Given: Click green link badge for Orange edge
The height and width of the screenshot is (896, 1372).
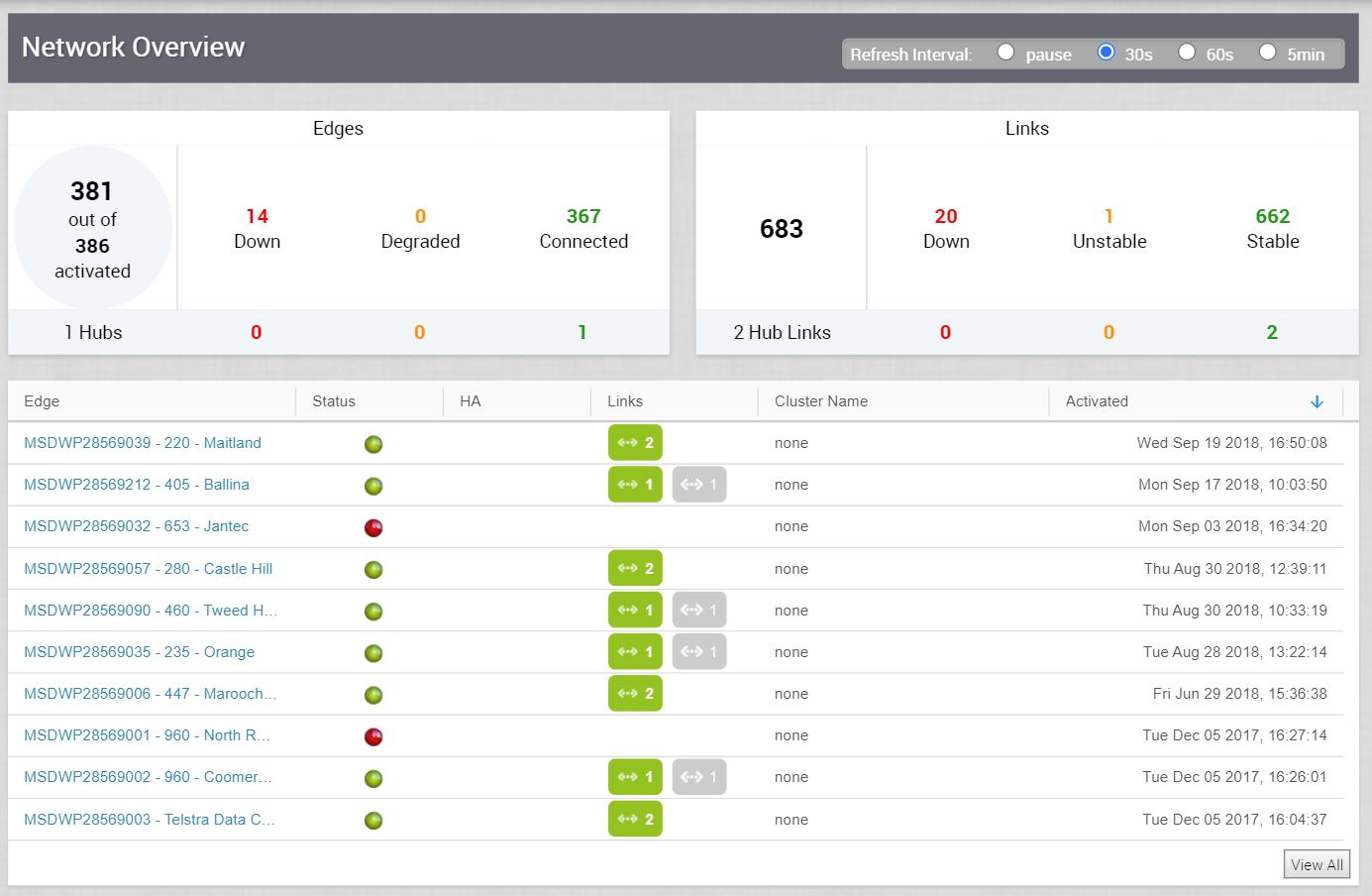Looking at the screenshot, I should (x=635, y=652).
